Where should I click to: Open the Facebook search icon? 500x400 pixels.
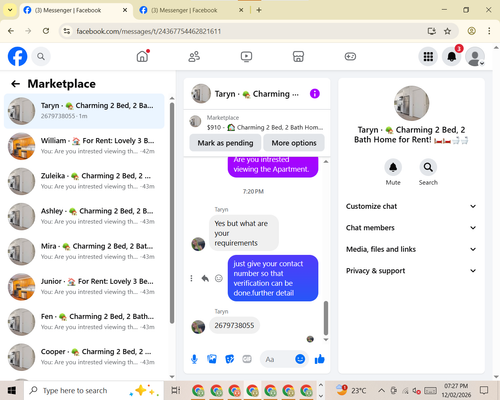click(x=41, y=57)
